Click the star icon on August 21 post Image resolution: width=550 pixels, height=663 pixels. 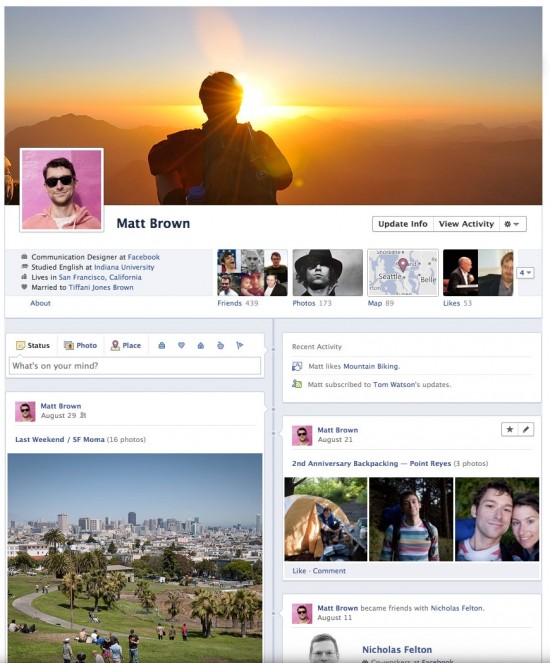tap(510, 430)
